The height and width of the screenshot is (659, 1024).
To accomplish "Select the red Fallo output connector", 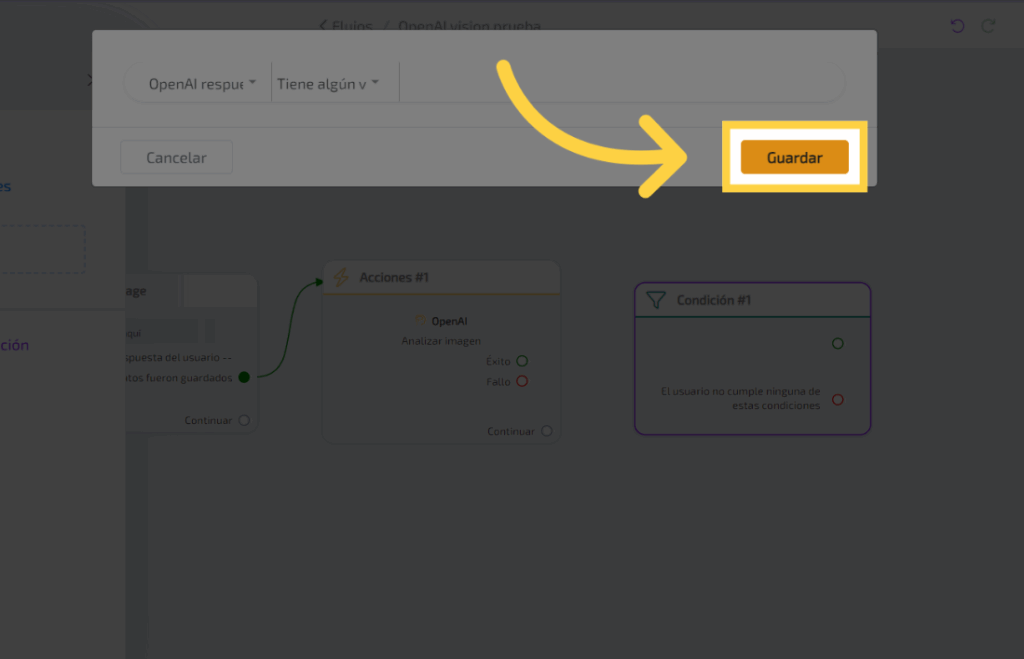I will click(x=522, y=381).
